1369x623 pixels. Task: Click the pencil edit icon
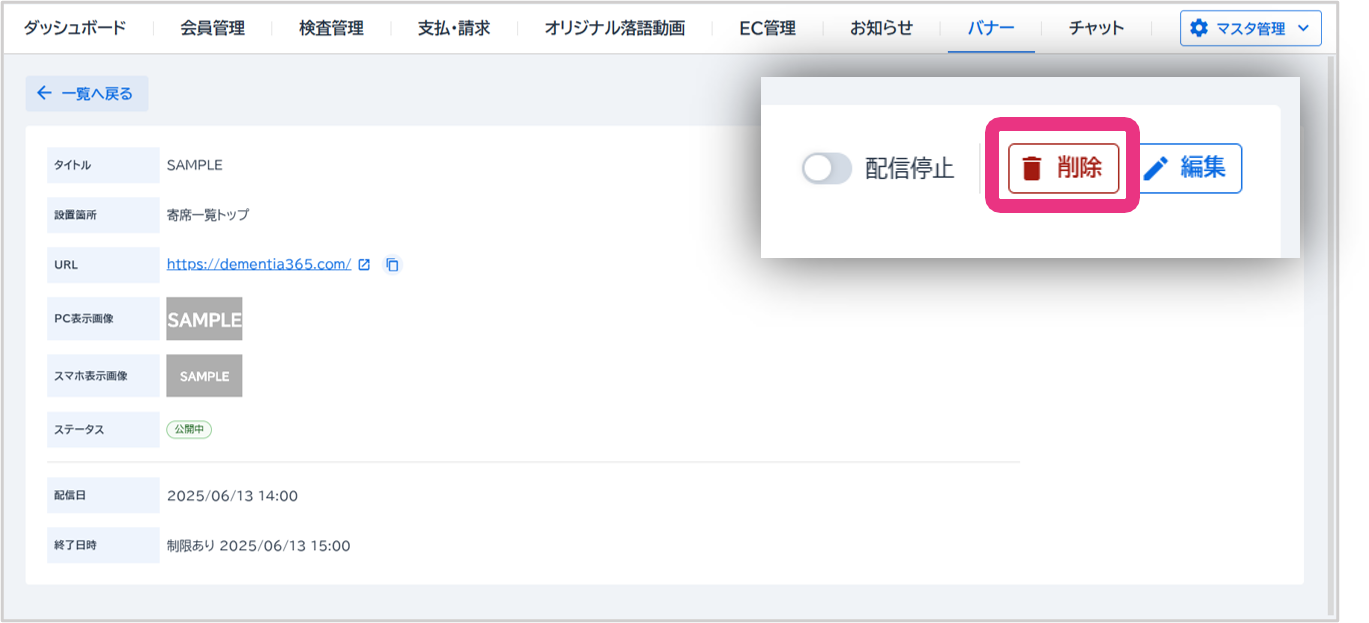click(1156, 168)
